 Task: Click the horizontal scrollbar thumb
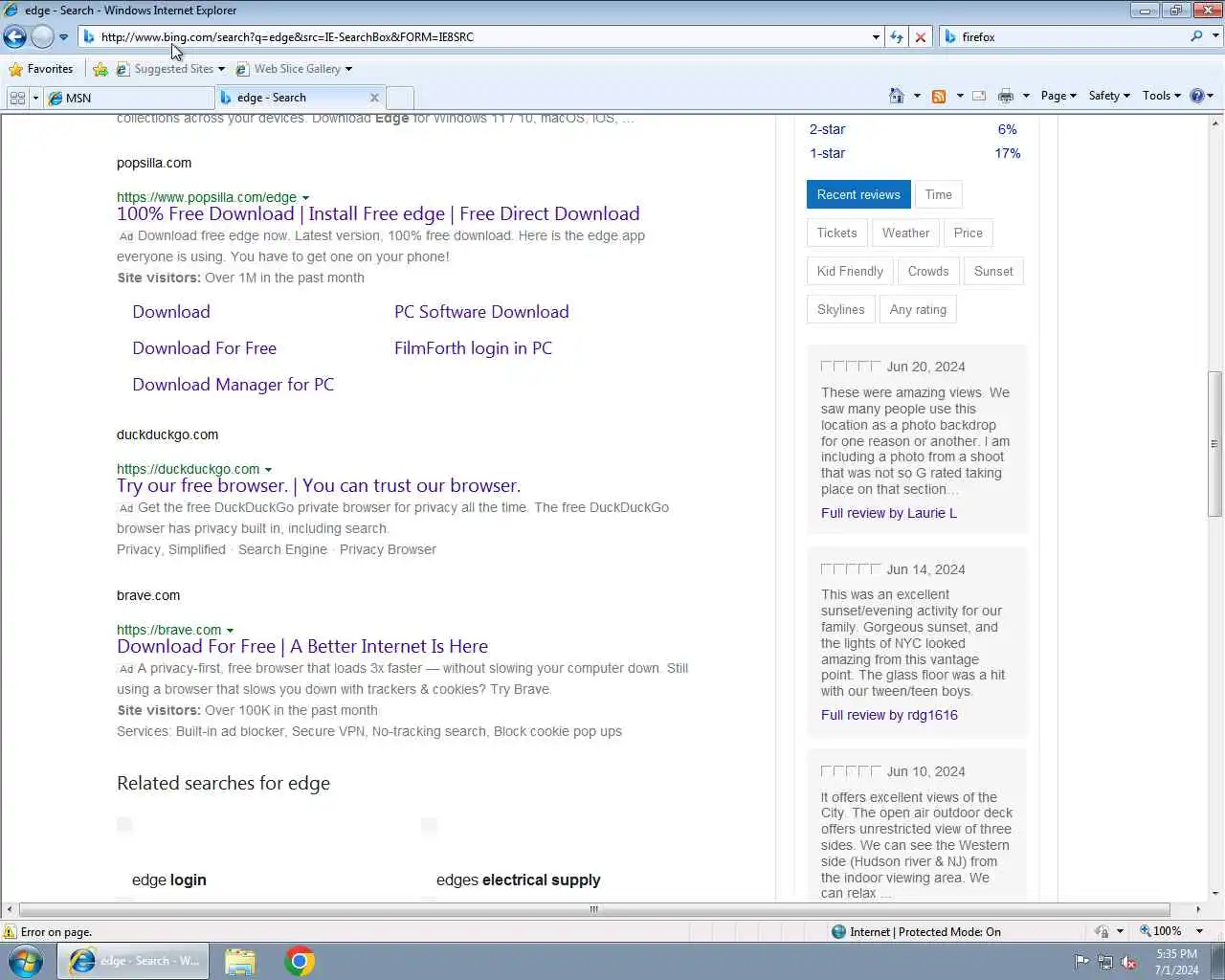tap(593, 909)
